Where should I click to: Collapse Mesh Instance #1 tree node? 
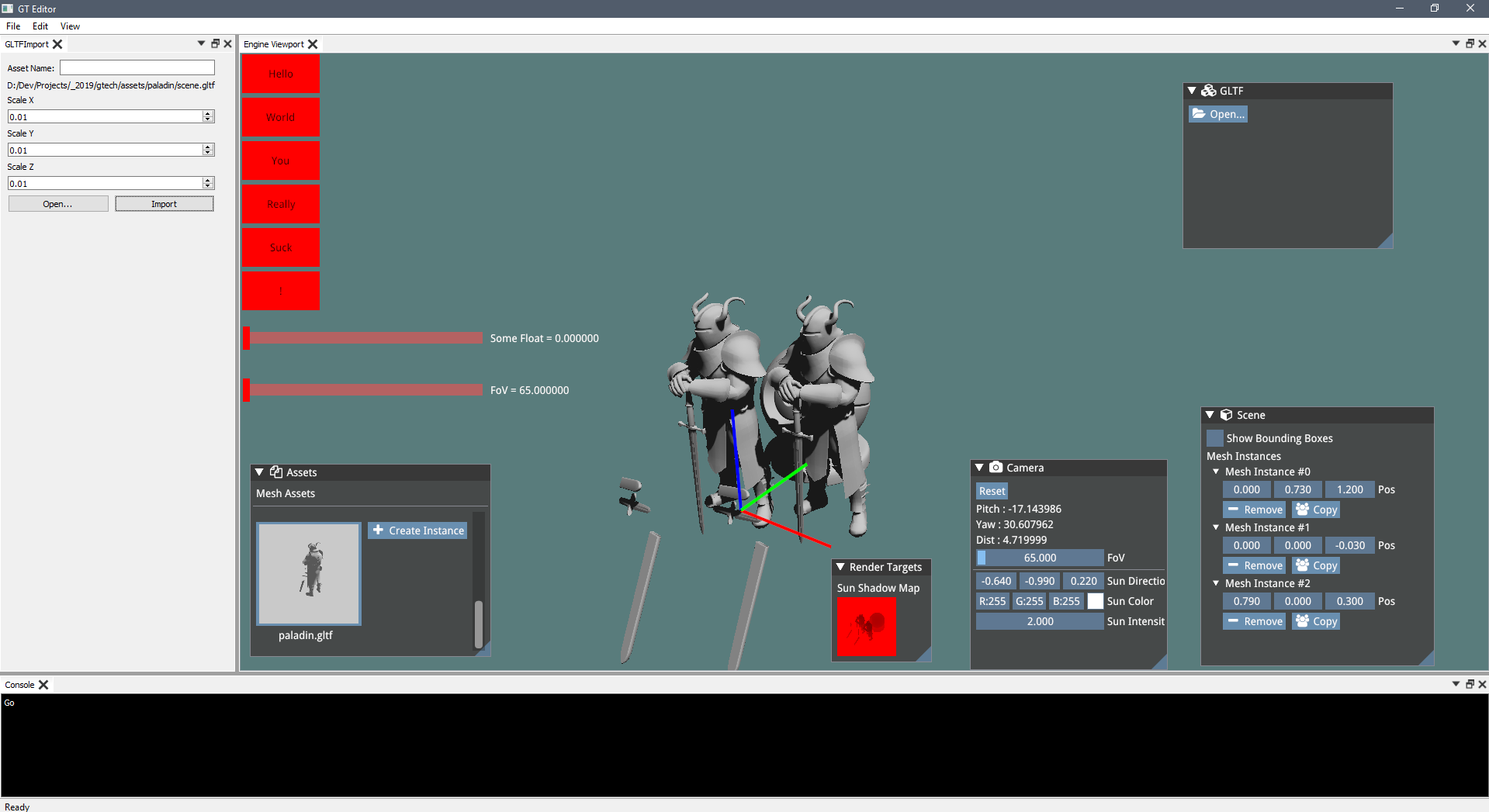click(1216, 527)
